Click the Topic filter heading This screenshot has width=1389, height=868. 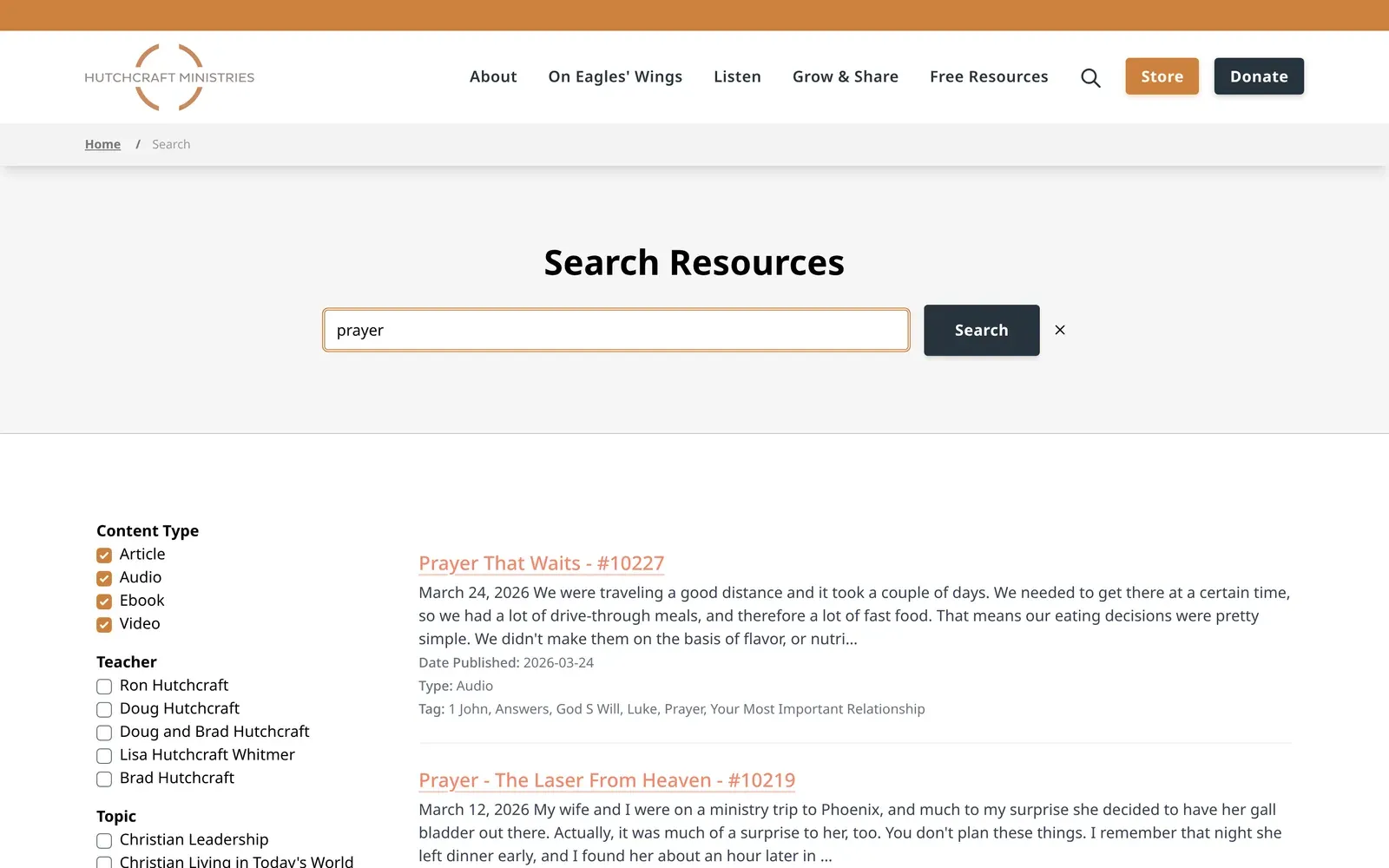tap(116, 816)
